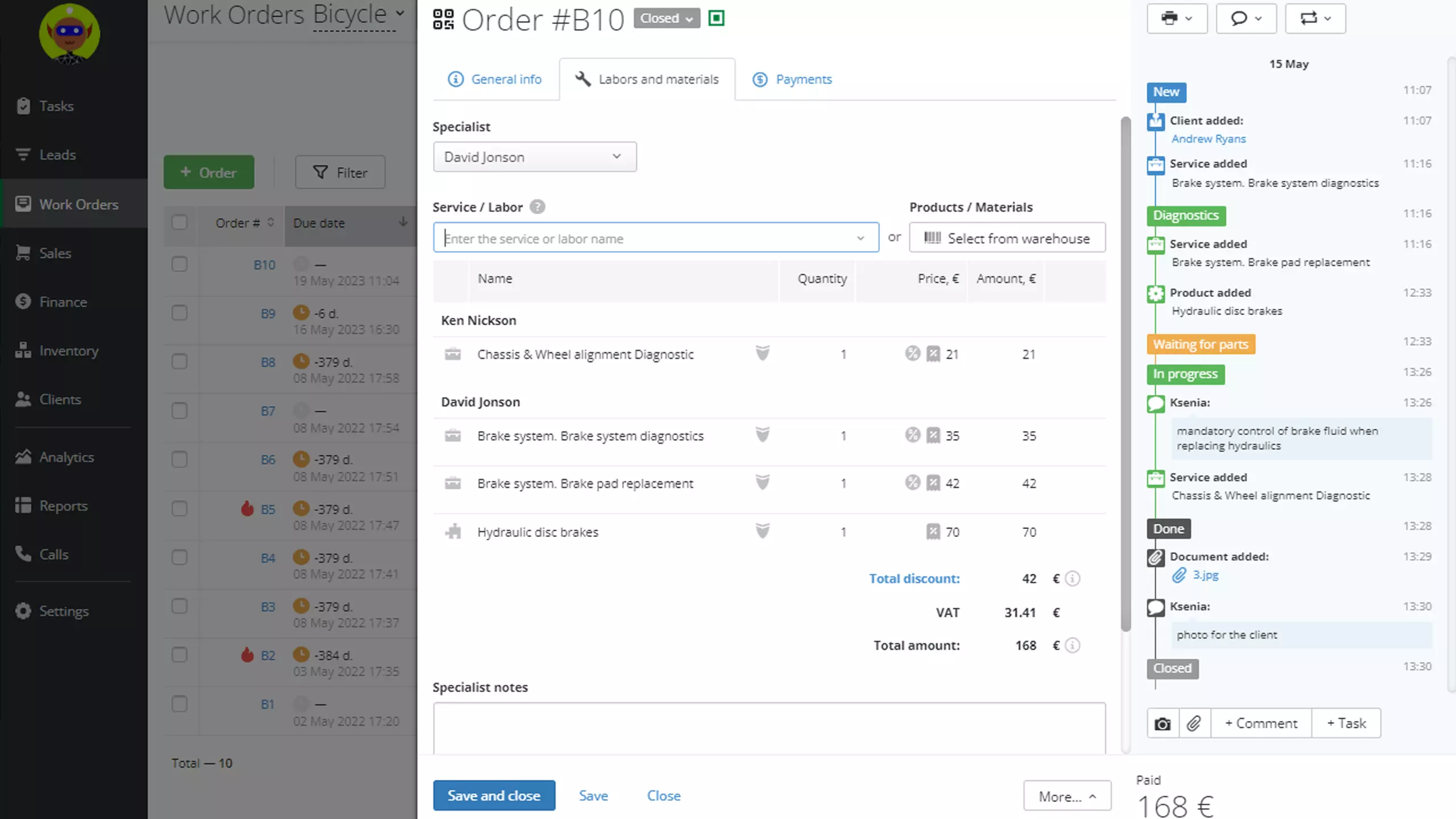The image size is (1456, 819).
Task: Click percent discount icon on Brake pad replacement row
Action: 912,482
